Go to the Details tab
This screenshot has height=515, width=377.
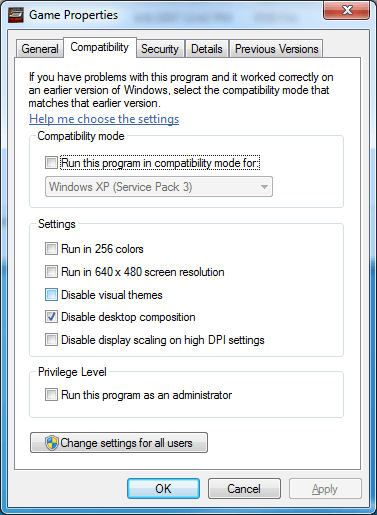[x=207, y=49]
